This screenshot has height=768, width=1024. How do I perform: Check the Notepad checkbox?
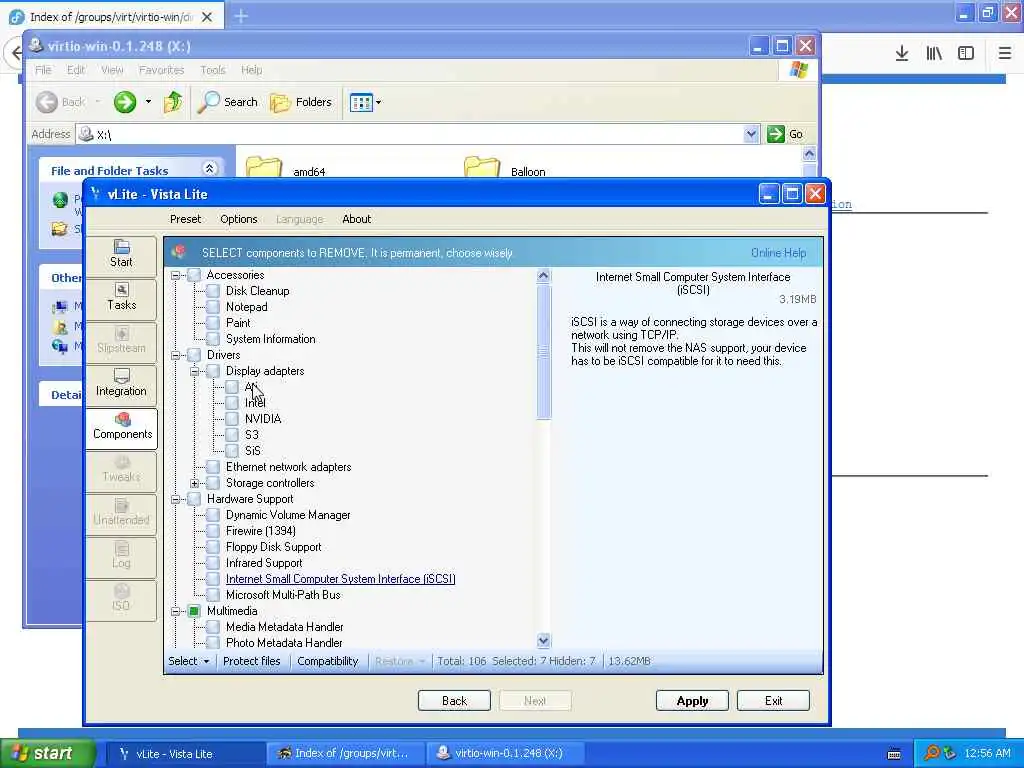click(x=213, y=307)
